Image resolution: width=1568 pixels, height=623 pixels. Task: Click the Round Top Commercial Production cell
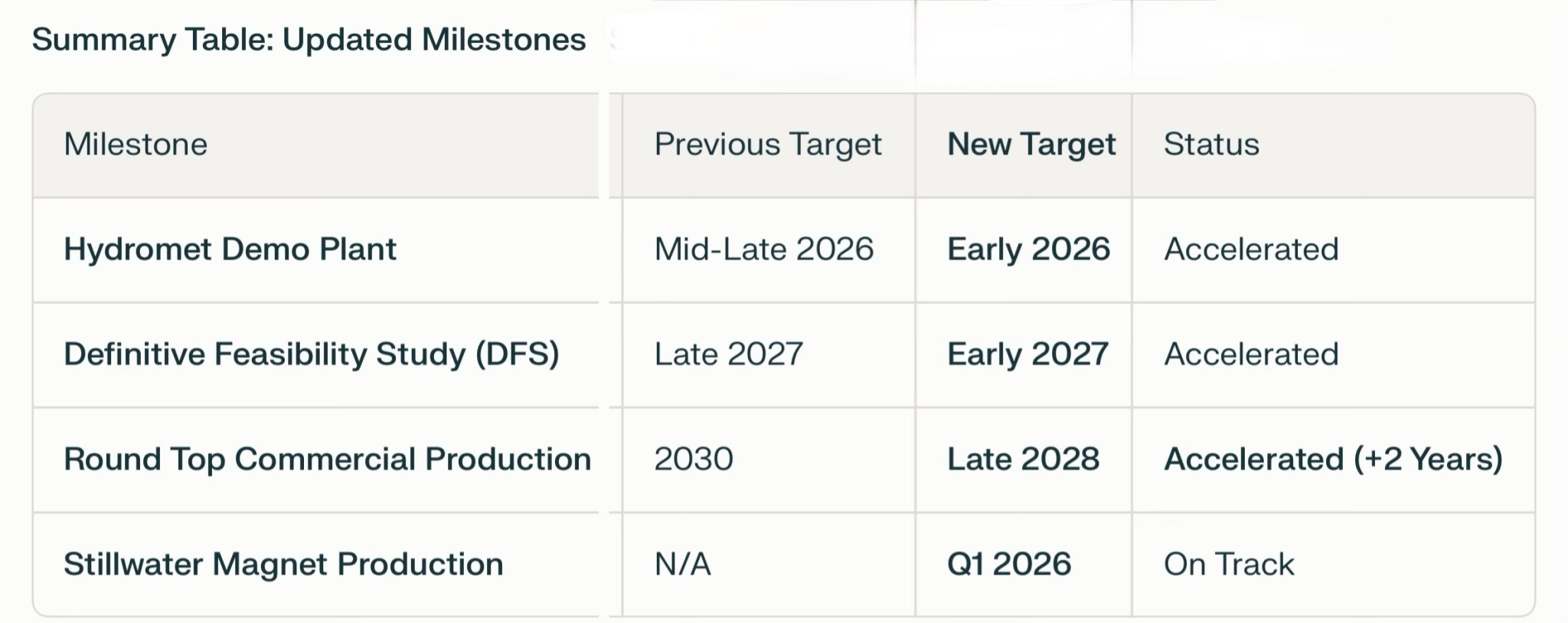327,459
